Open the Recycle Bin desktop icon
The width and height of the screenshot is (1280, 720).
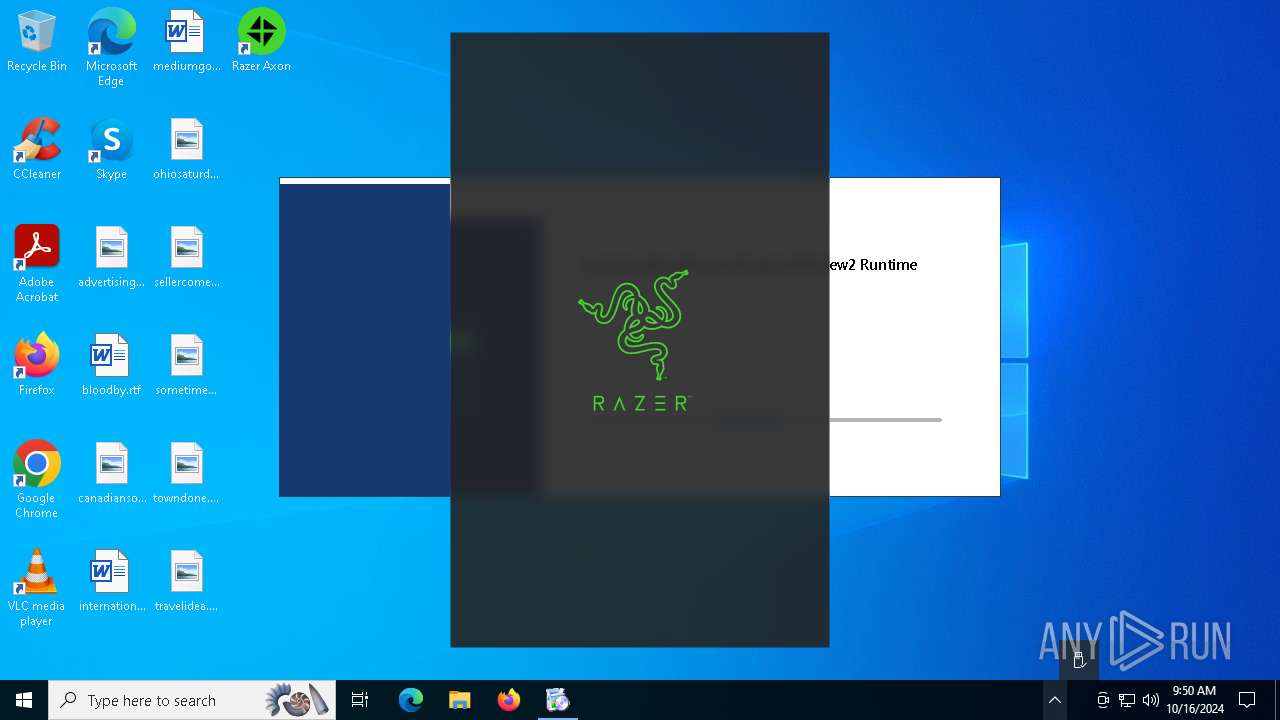point(37,42)
